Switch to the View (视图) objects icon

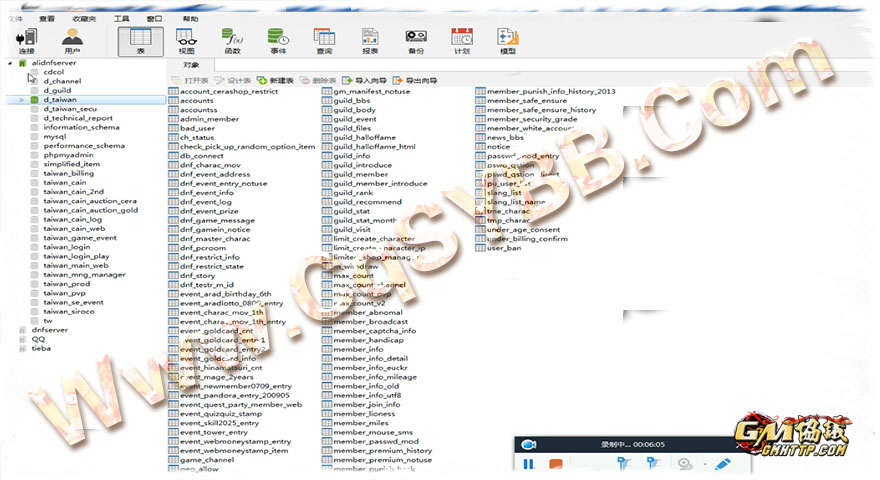coord(187,41)
